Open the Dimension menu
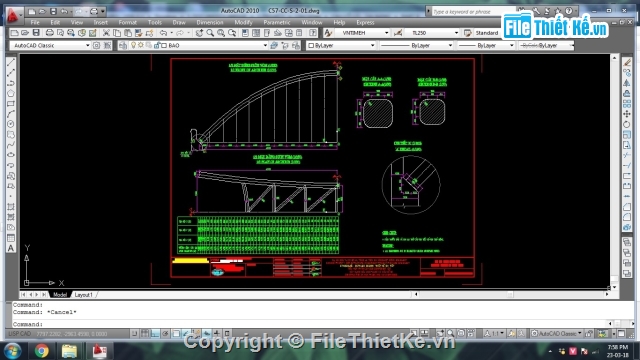The image size is (640, 360). pyautogui.click(x=209, y=22)
